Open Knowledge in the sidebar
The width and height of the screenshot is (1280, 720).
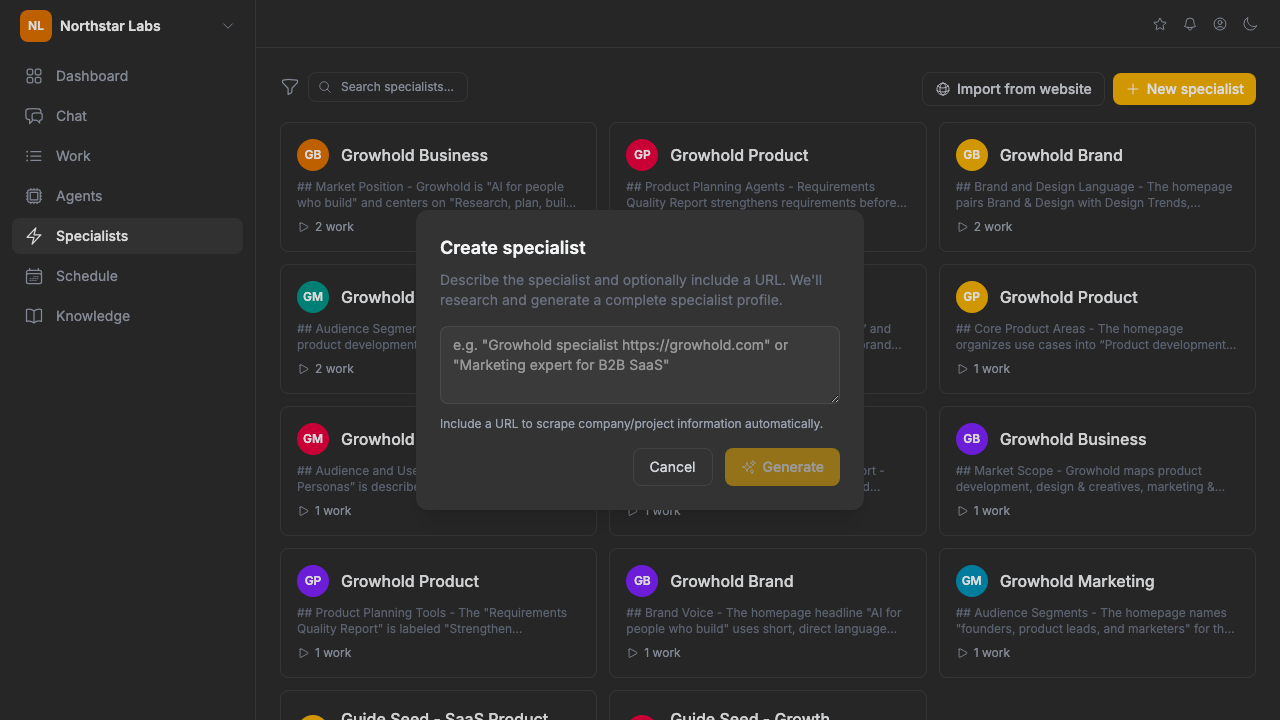click(128, 316)
